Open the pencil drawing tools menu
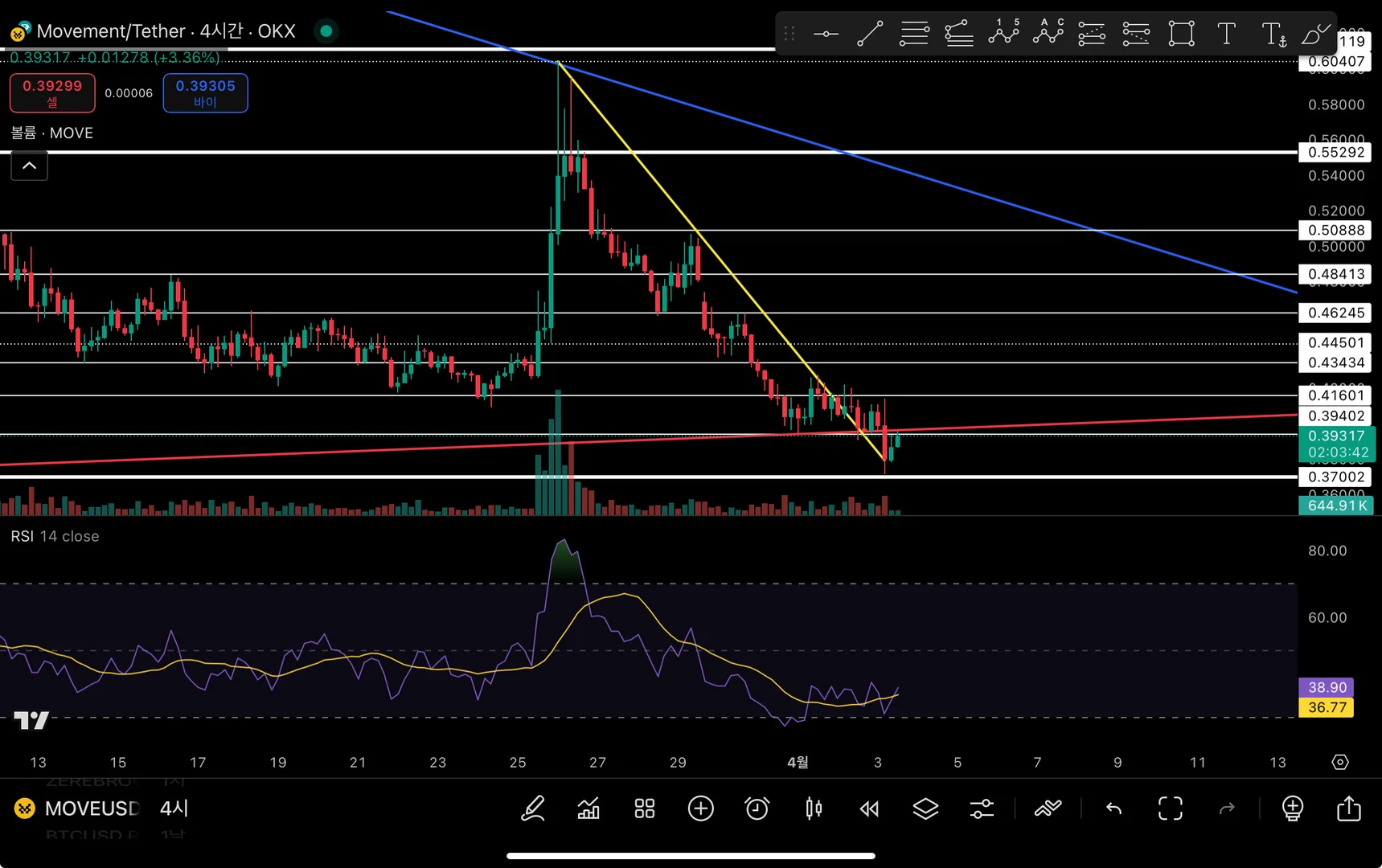 point(533,809)
